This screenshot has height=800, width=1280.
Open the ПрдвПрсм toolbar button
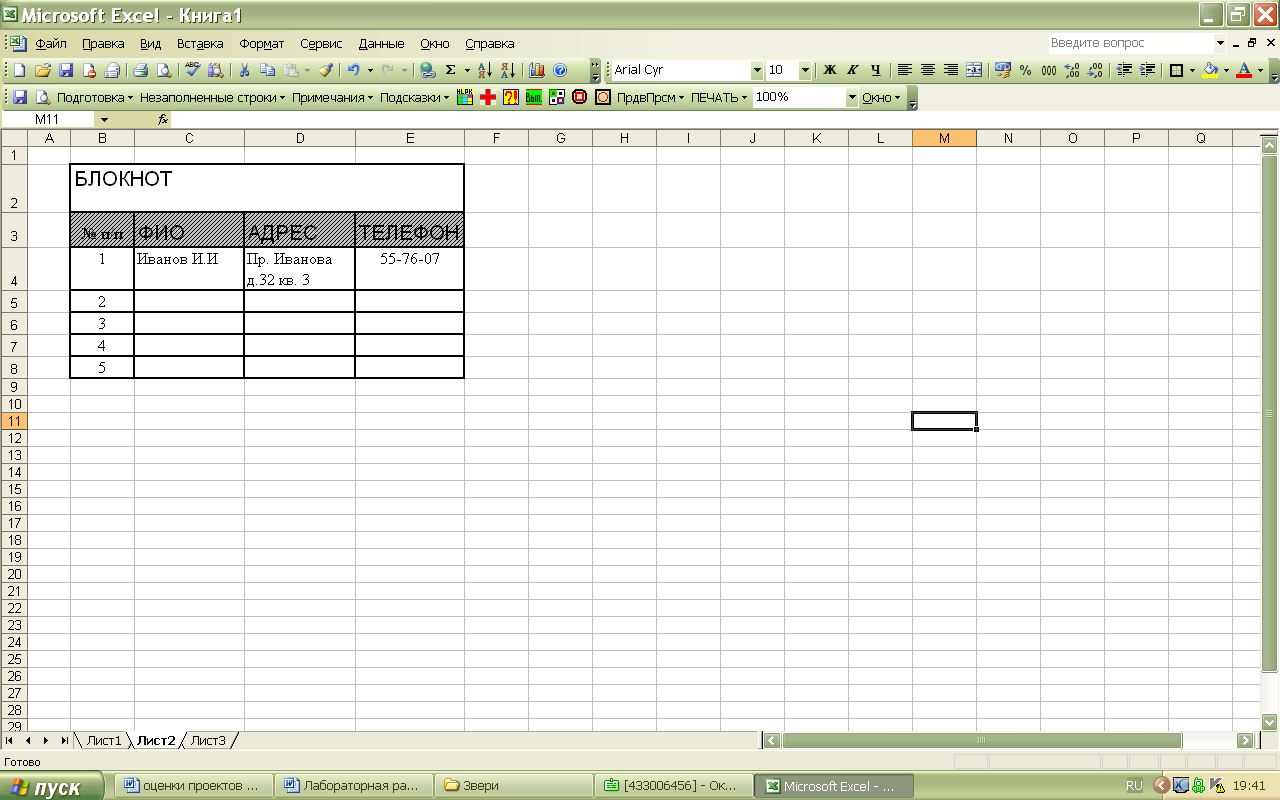coord(651,97)
